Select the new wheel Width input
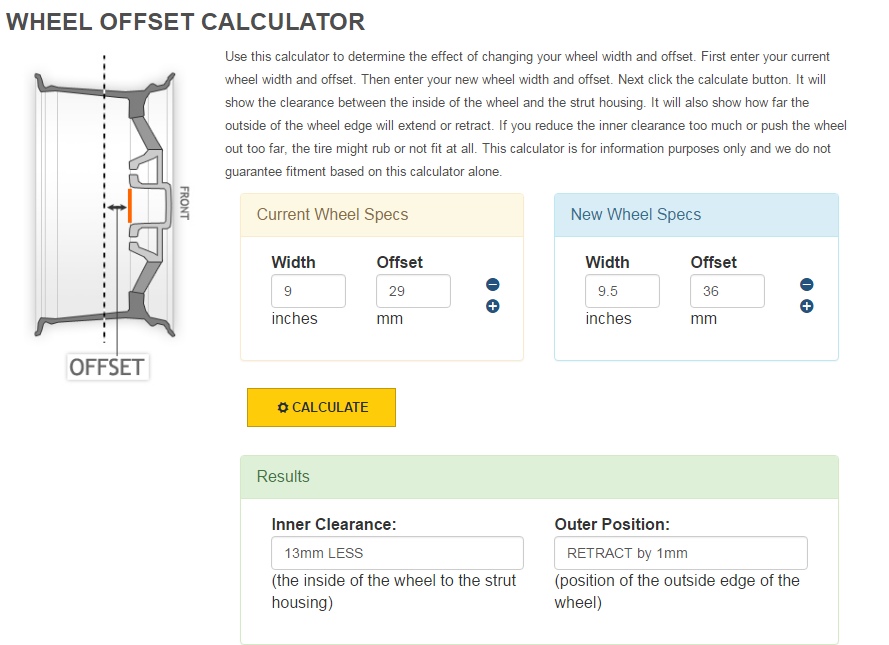The image size is (889, 645). tap(622, 292)
